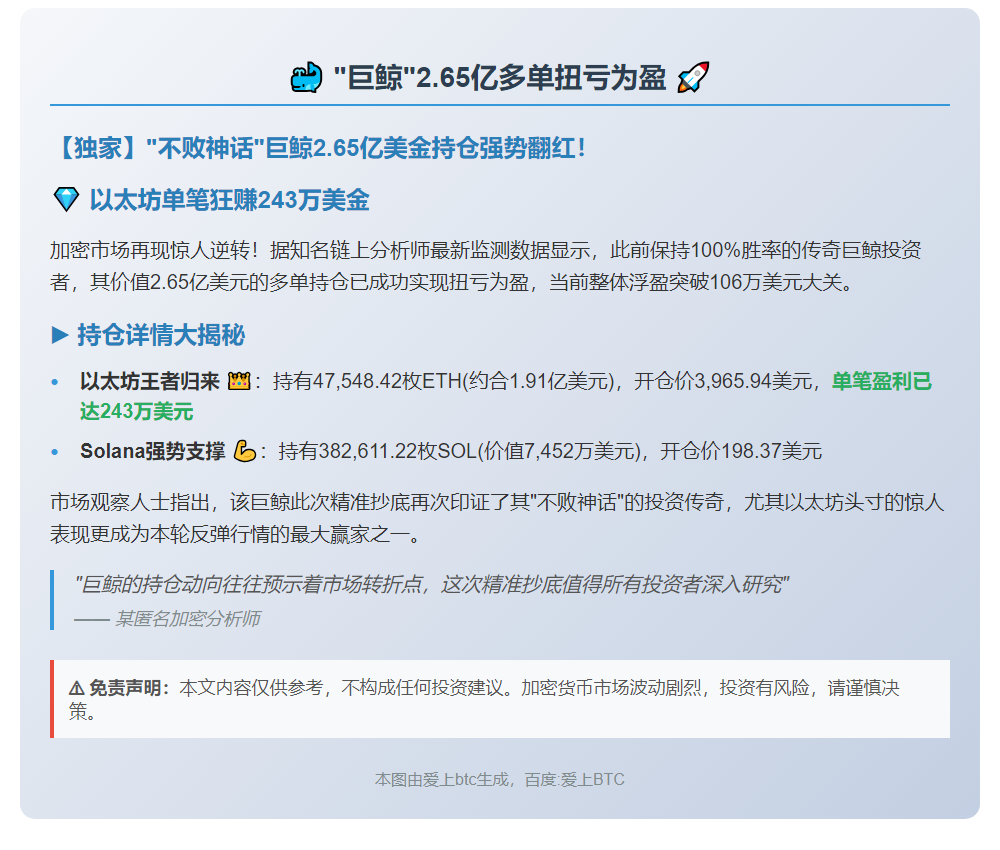The height and width of the screenshot is (850, 1000).
Task: Click the blue divider line under the title
Action: tap(500, 103)
